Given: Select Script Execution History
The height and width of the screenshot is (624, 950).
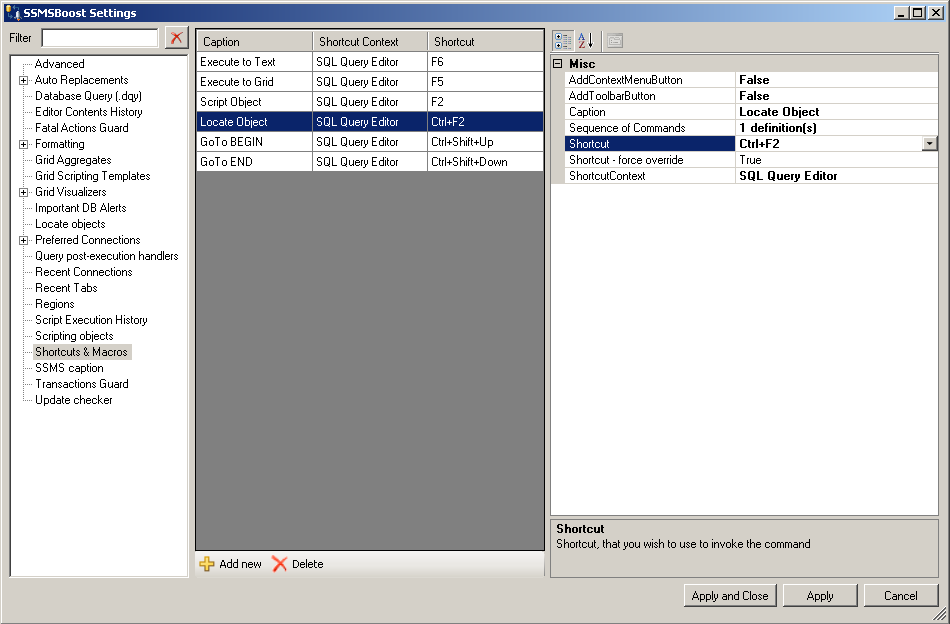Looking at the screenshot, I should (x=91, y=320).
